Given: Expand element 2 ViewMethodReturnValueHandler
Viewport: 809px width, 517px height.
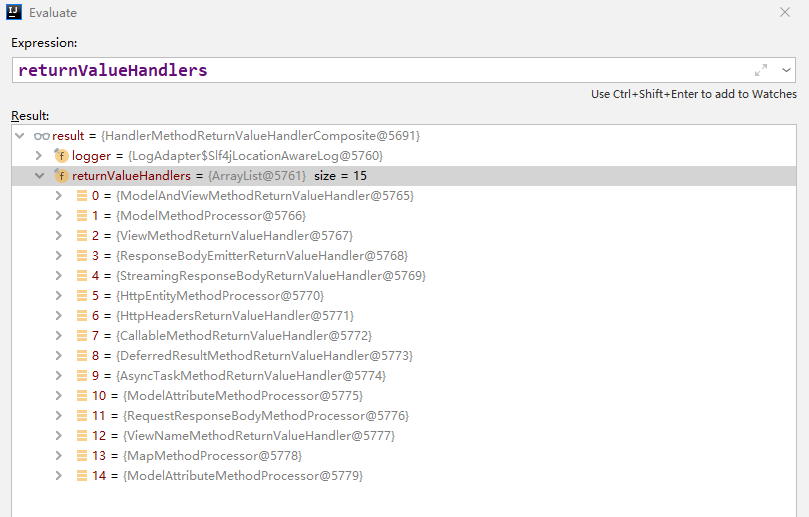Looking at the screenshot, I should [59, 236].
